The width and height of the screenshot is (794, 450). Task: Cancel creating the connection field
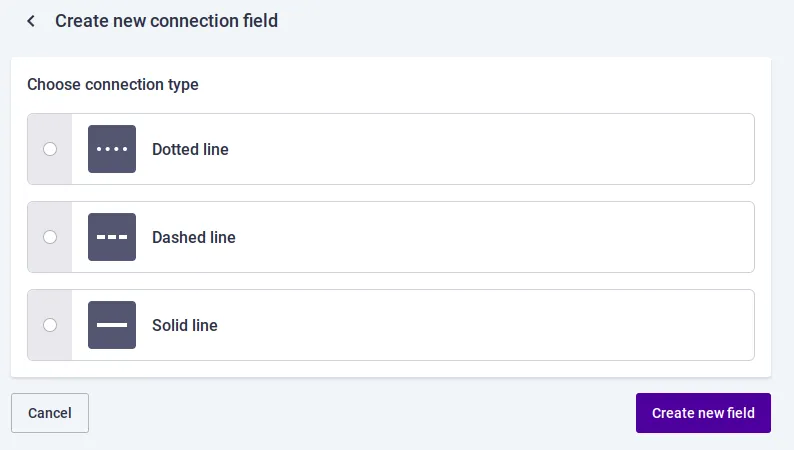(50, 413)
